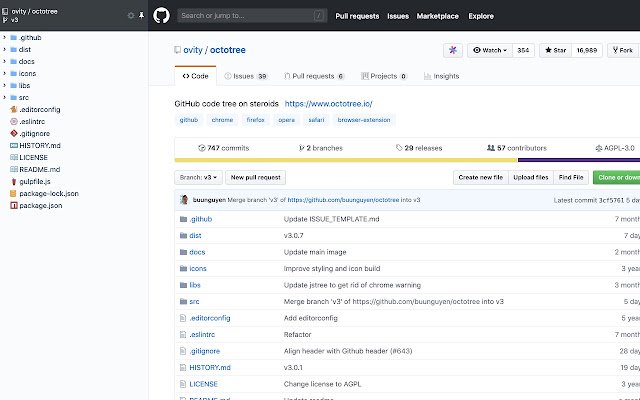Switch to the Code tab
640x400 pixels.
click(195, 76)
